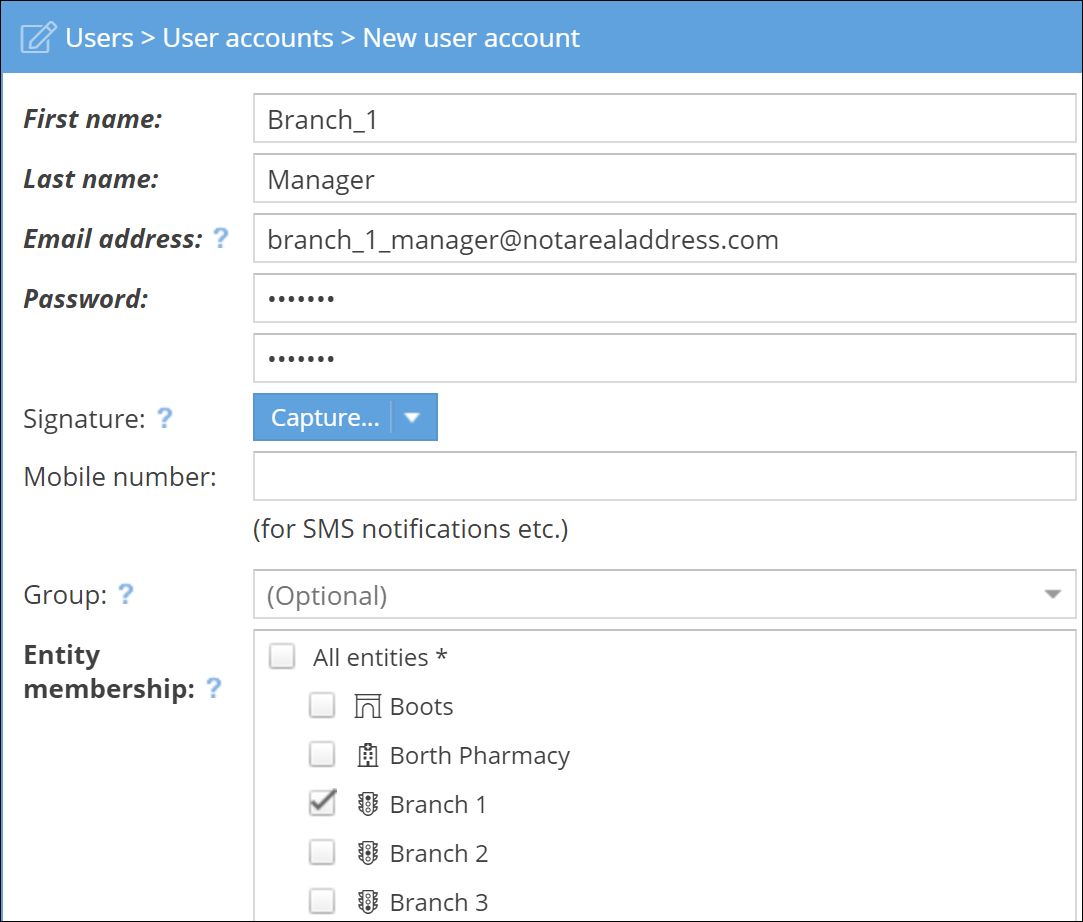The height and width of the screenshot is (922, 1083).
Task: Enable the Branch 2 checkbox
Action: [321, 853]
